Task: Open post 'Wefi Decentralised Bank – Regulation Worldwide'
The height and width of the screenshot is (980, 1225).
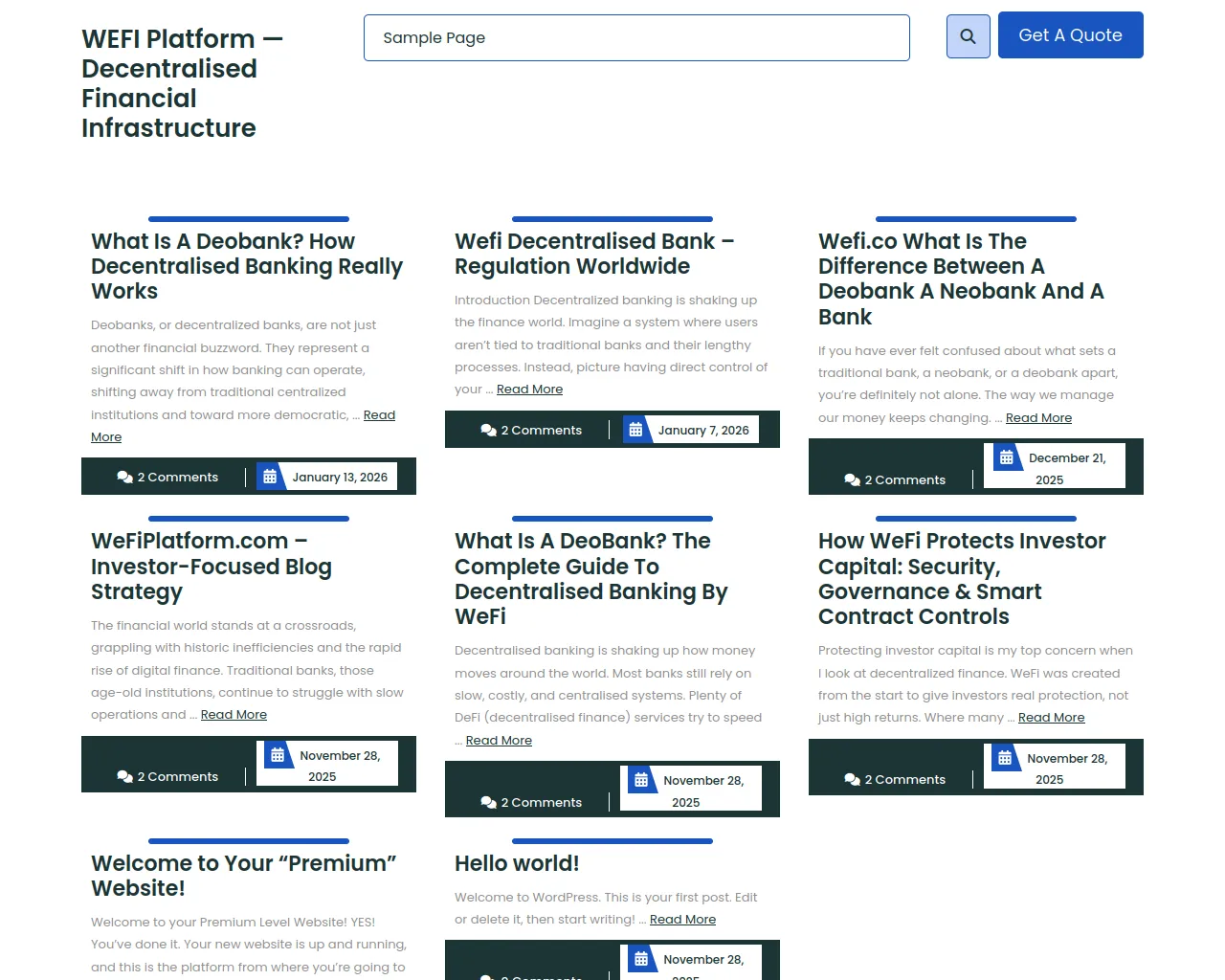Action: coord(594,254)
